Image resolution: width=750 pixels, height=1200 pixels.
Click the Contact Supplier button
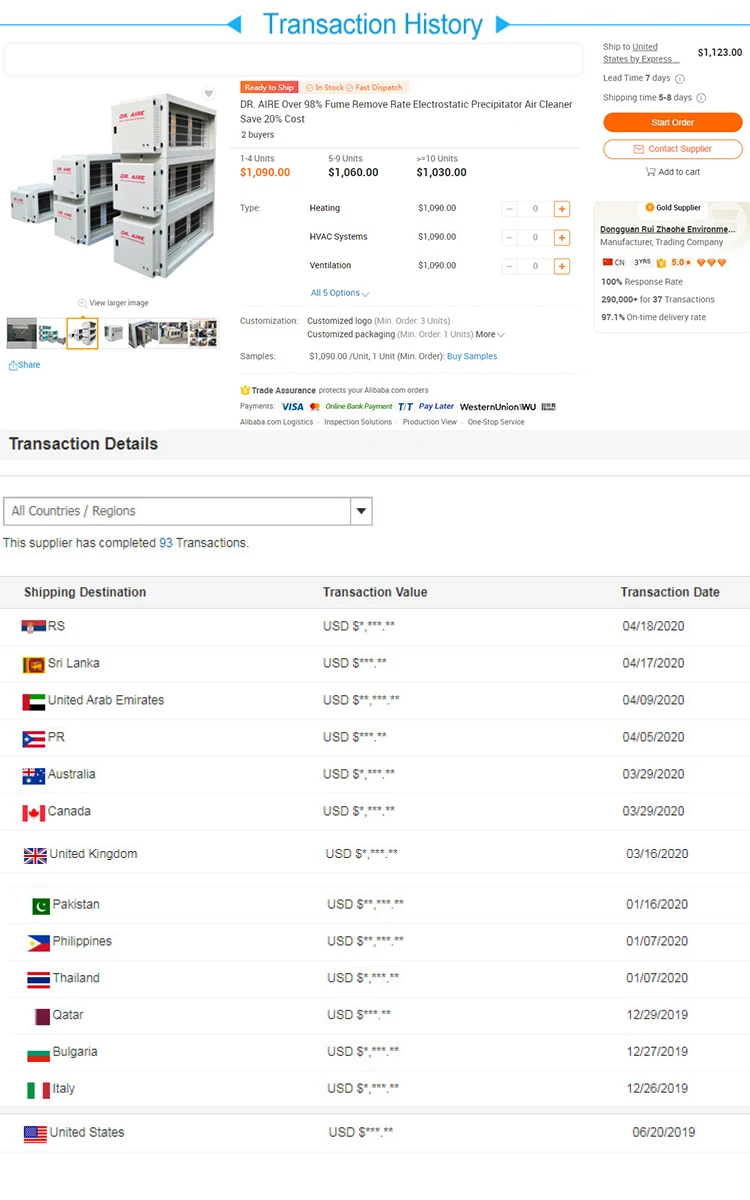672,149
